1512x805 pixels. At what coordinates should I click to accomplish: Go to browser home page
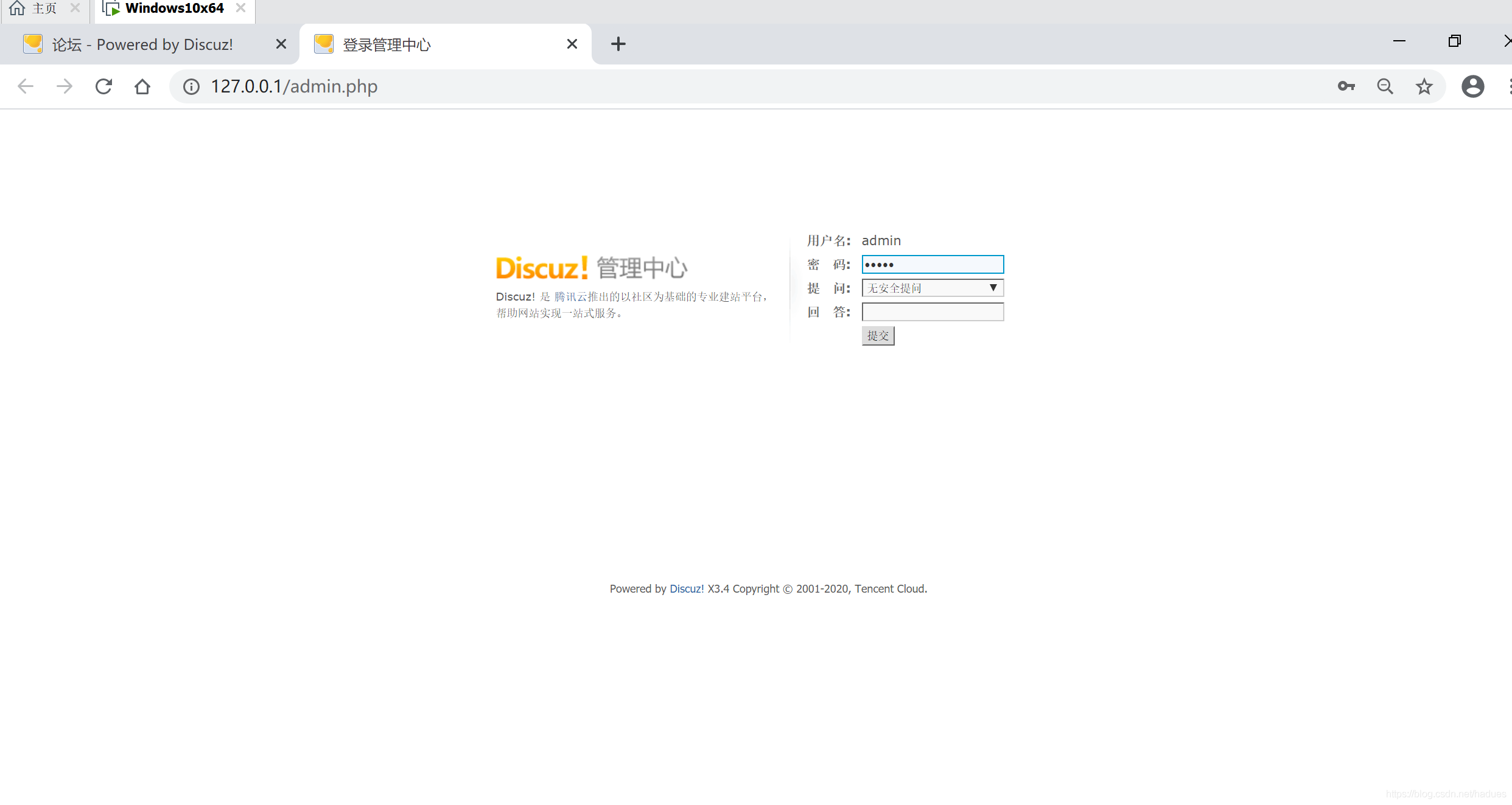click(142, 86)
